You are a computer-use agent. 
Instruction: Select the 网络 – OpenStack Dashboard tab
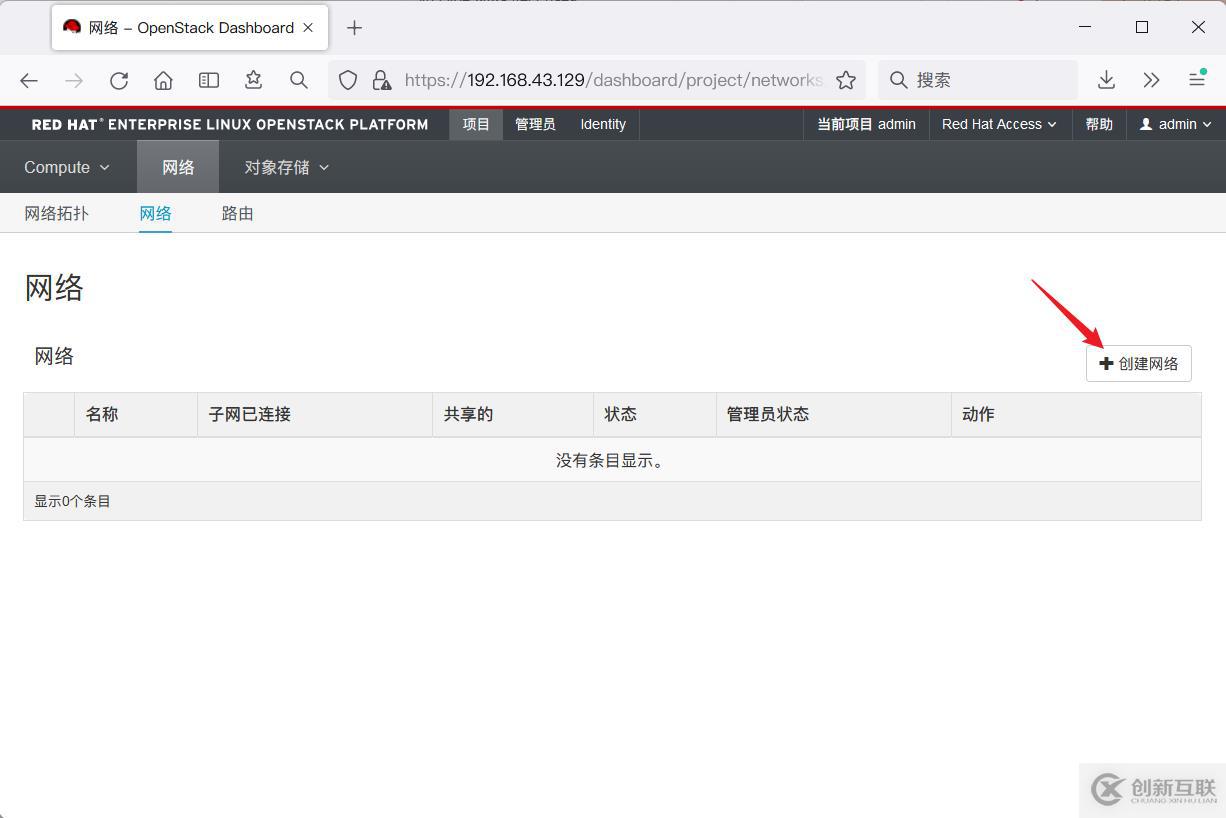tap(190, 28)
